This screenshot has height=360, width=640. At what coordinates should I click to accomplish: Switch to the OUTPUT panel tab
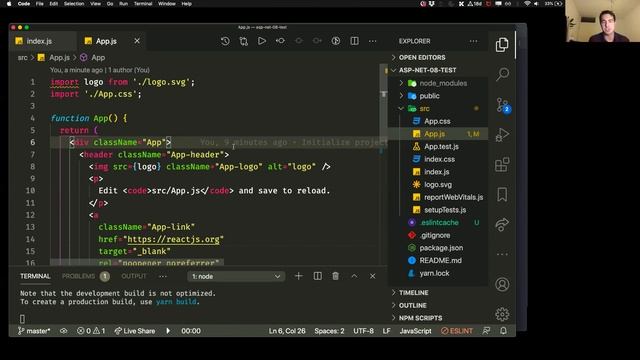click(x=133, y=276)
